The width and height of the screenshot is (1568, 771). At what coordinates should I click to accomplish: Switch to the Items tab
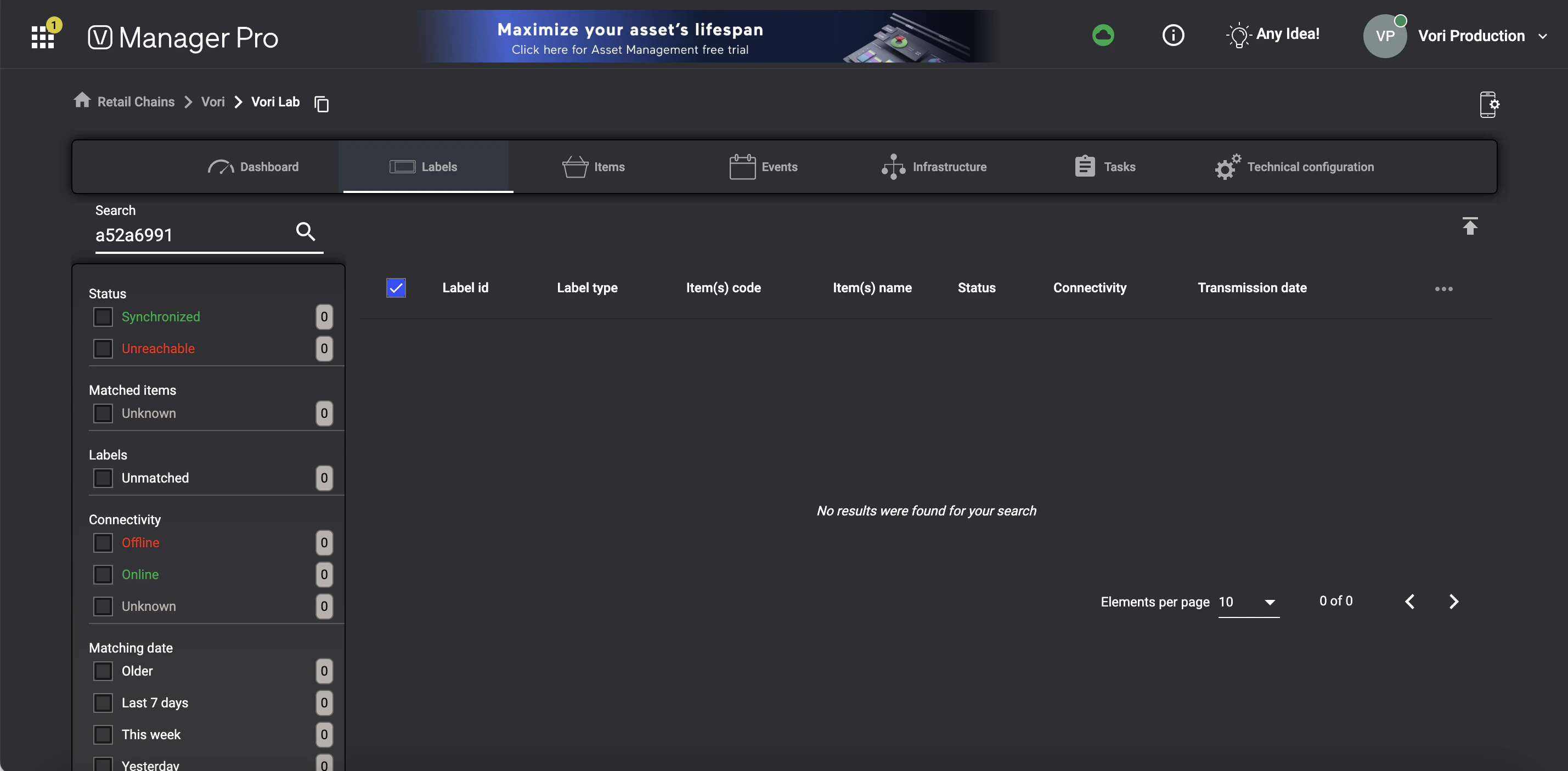pos(594,167)
